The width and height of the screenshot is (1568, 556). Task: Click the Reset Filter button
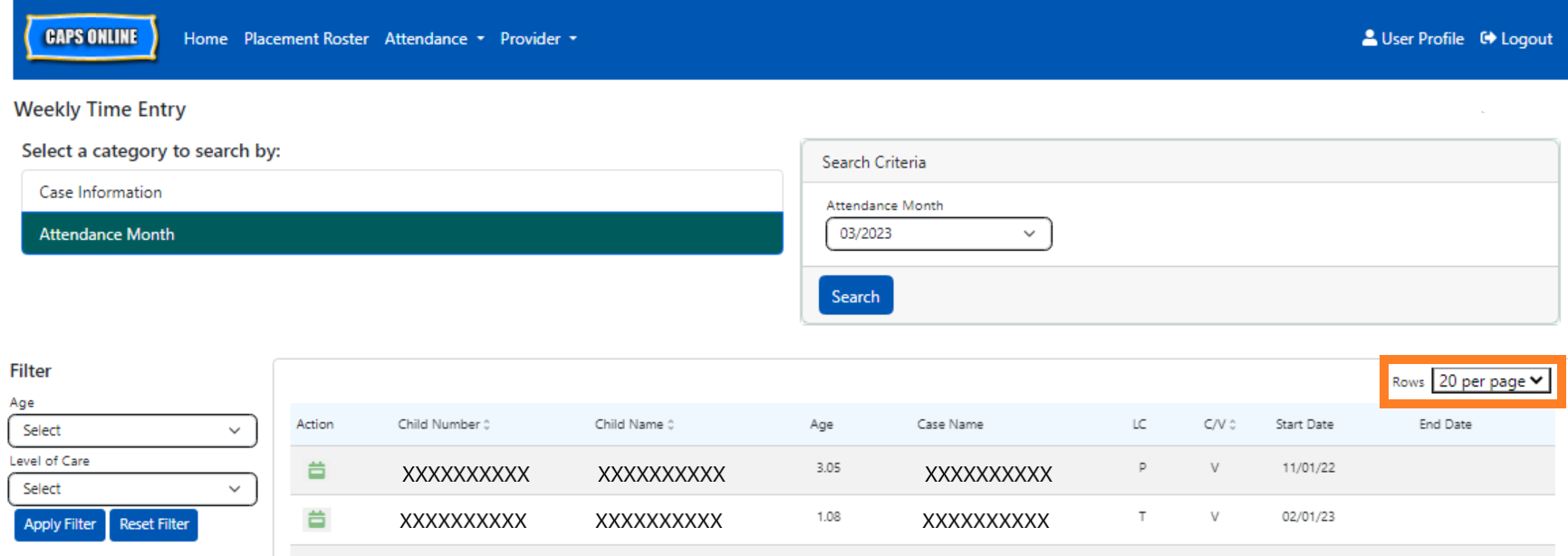click(x=154, y=524)
